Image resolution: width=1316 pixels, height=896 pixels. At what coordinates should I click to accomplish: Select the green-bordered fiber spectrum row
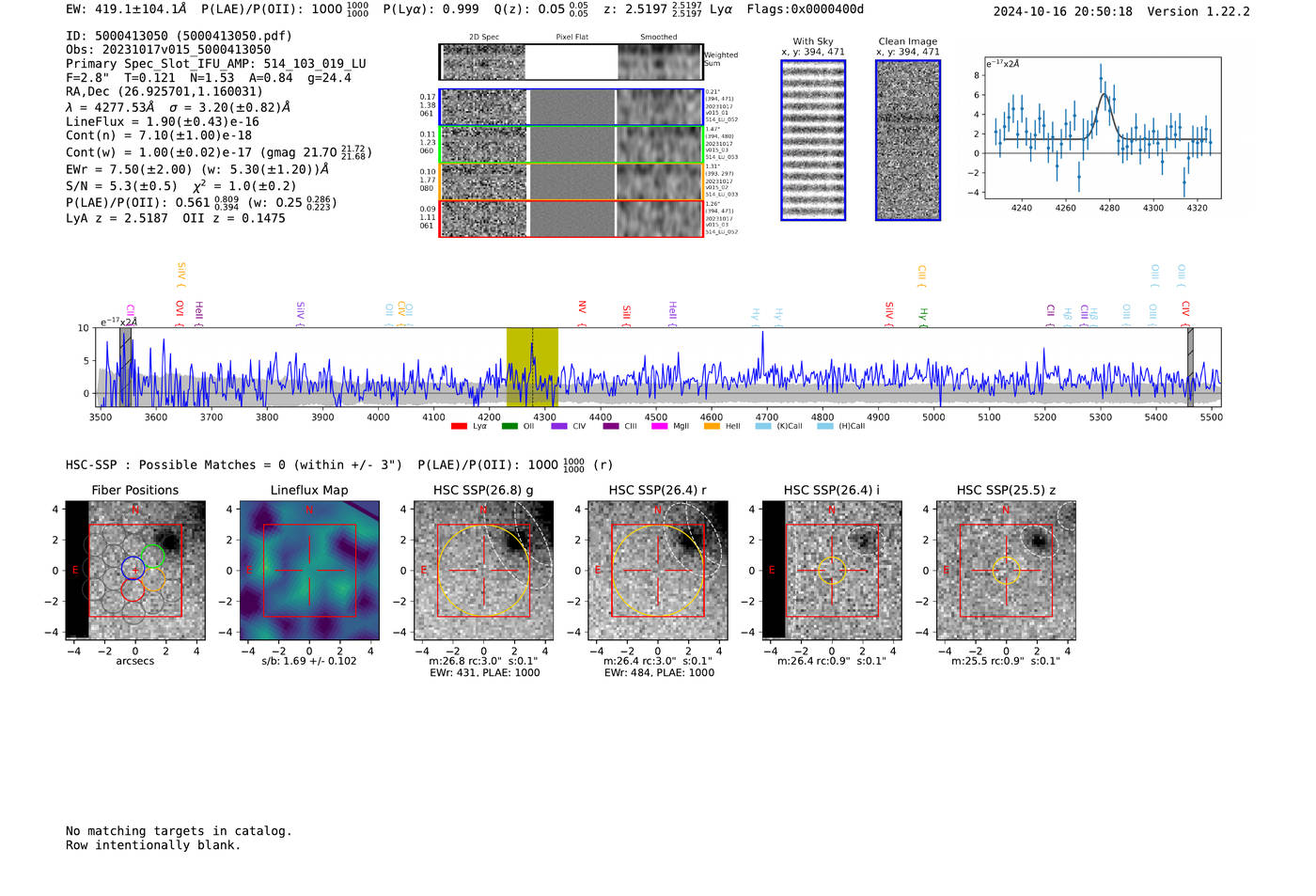pyautogui.click(x=572, y=145)
